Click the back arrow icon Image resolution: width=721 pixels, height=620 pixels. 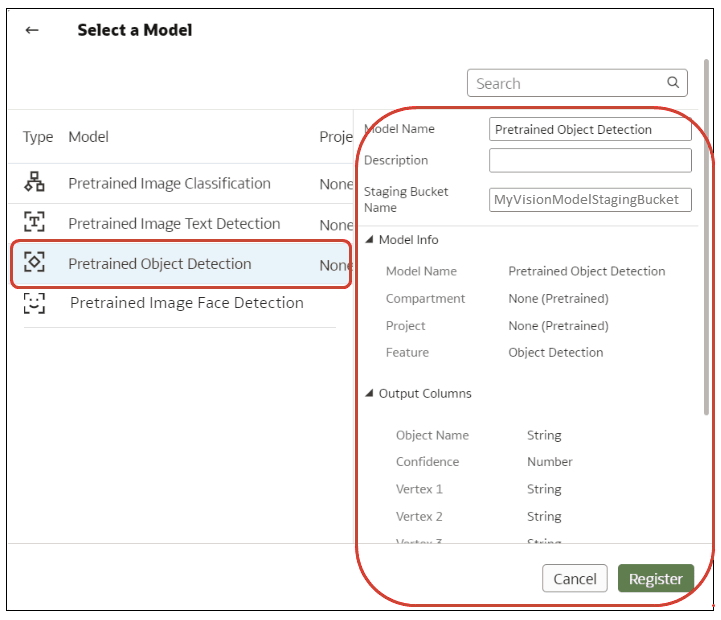click(32, 30)
